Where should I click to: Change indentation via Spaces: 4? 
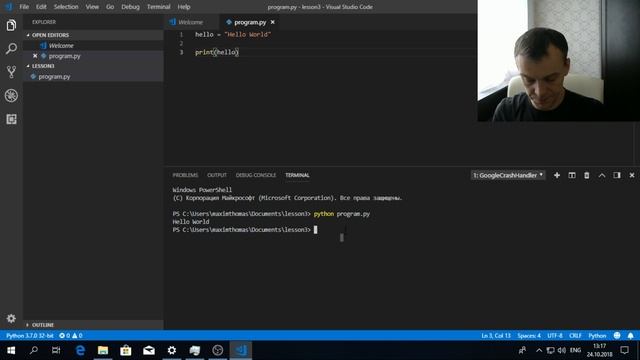click(x=529, y=336)
